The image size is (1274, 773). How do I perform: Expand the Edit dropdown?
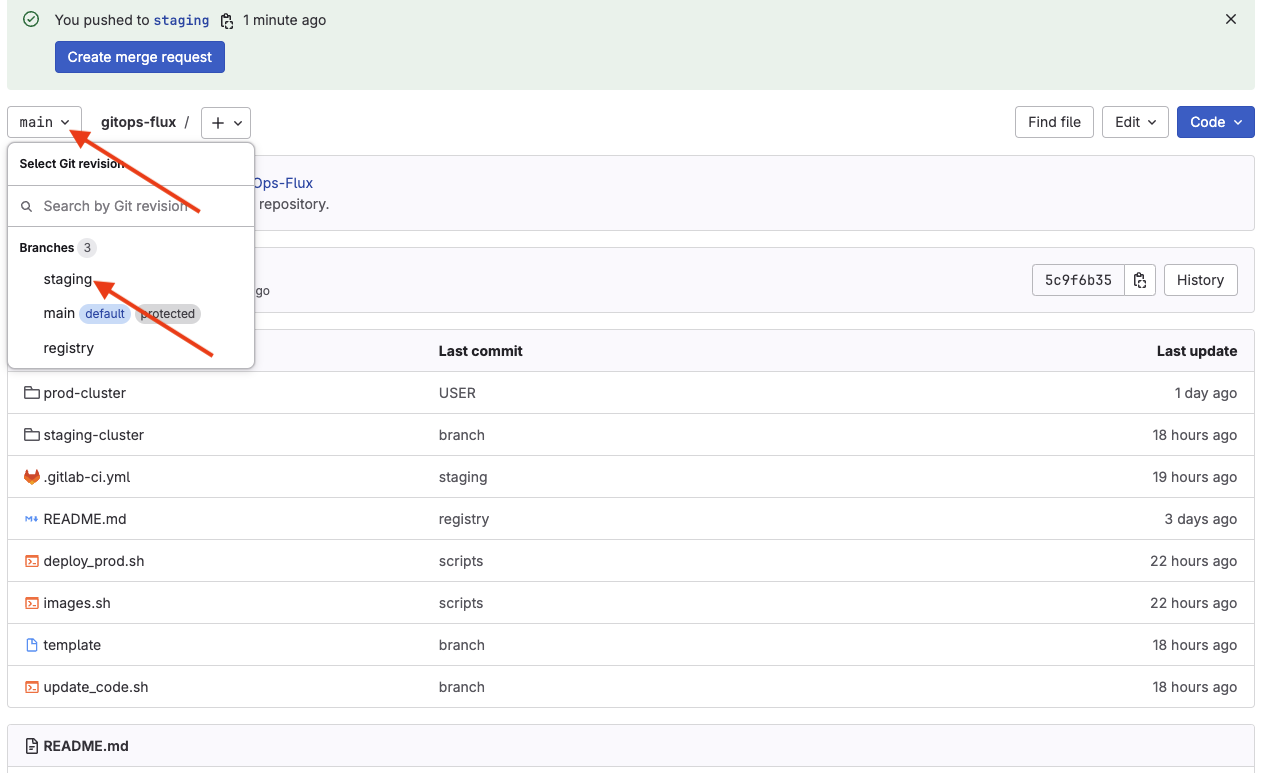[x=1135, y=122]
